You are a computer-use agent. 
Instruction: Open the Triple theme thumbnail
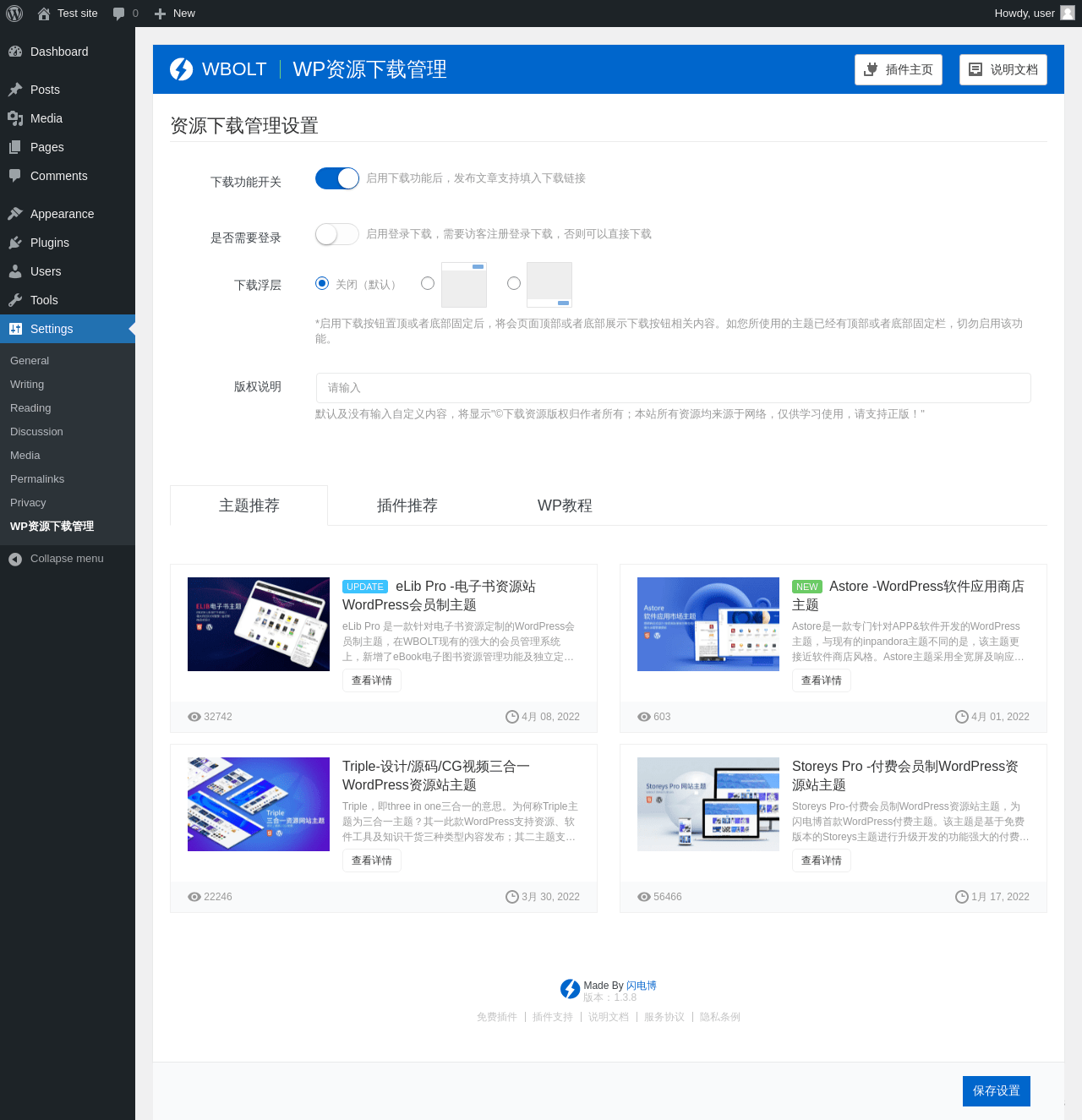[259, 804]
